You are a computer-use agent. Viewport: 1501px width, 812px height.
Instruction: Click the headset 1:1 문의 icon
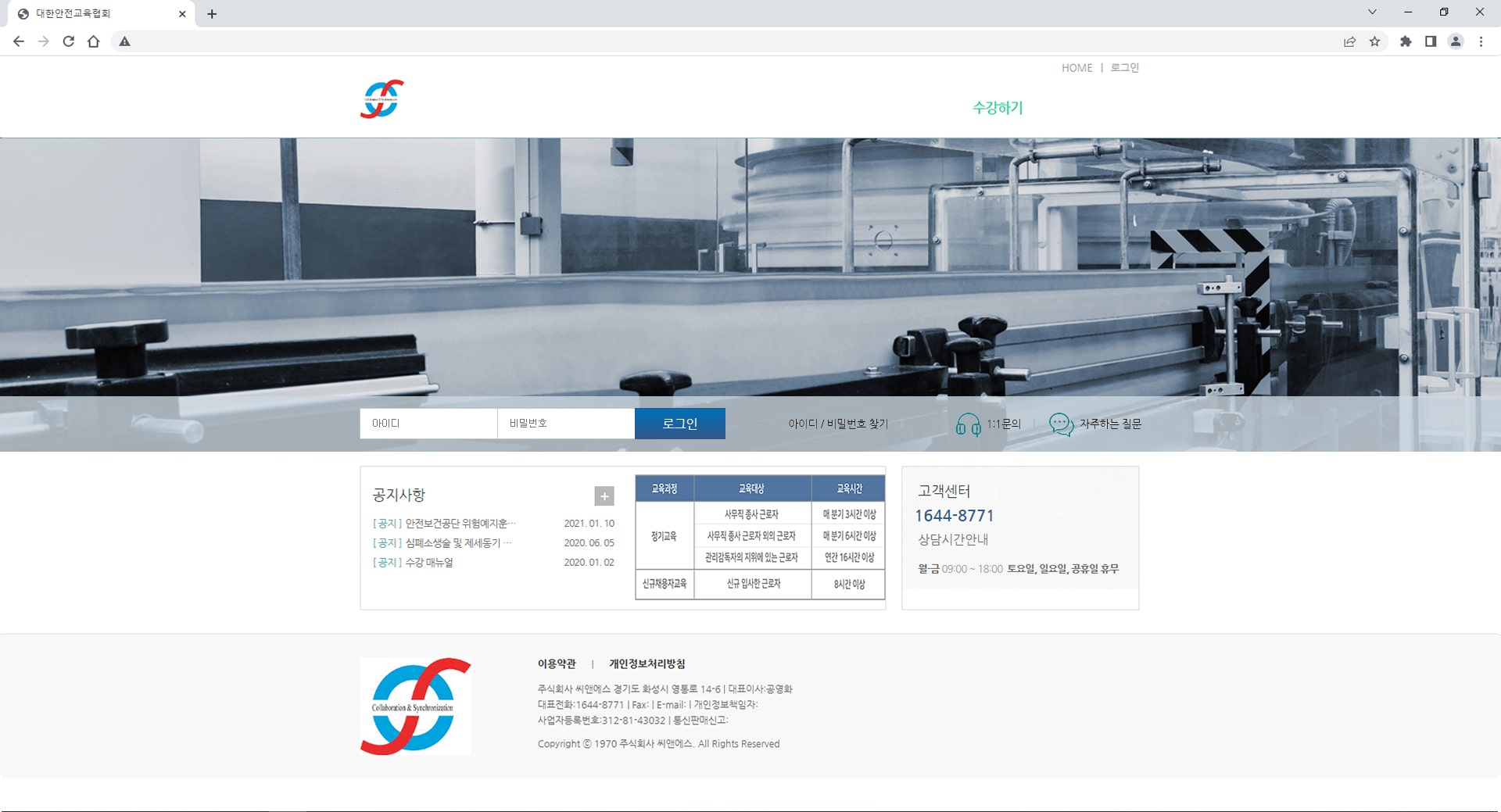tap(968, 424)
